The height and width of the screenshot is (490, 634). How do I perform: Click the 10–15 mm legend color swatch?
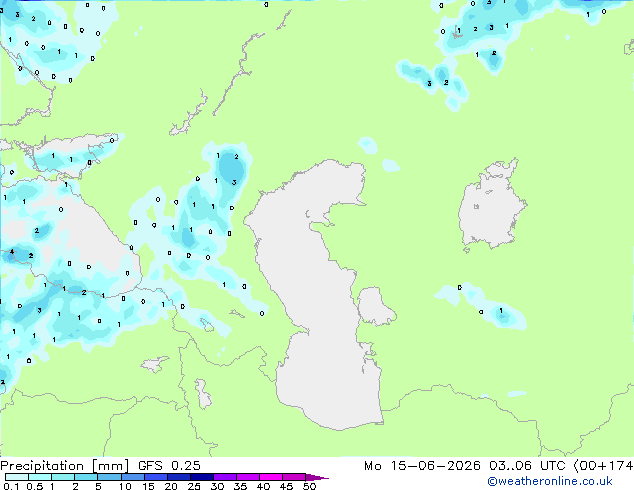click(x=132, y=477)
